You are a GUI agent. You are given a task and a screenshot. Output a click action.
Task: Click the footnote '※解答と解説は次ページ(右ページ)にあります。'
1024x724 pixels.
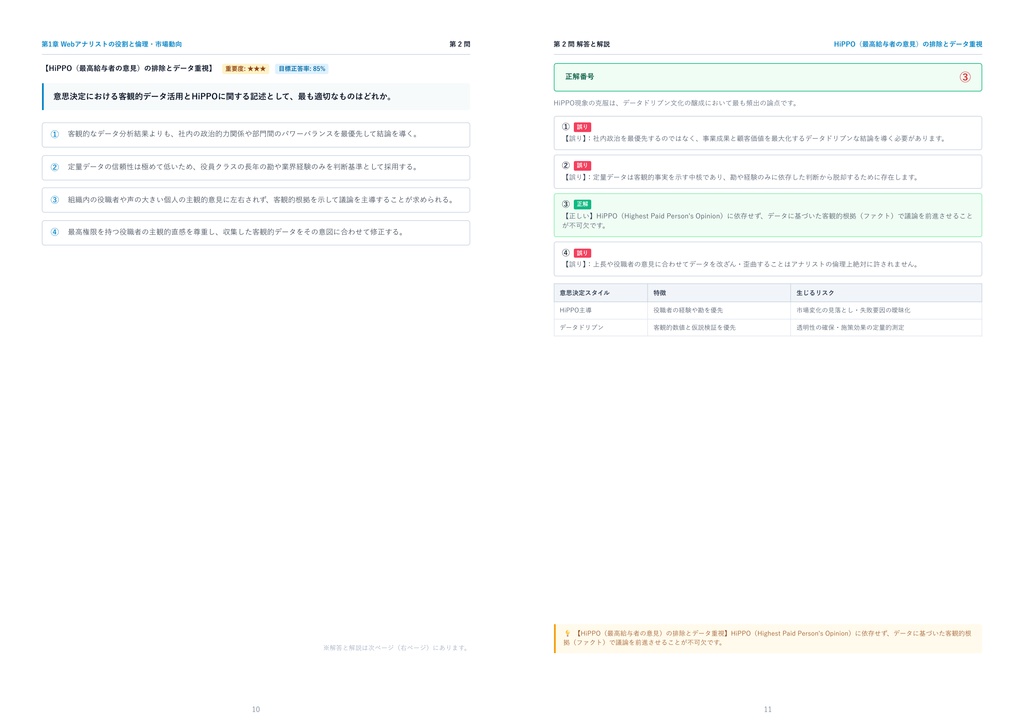[x=396, y=648]
